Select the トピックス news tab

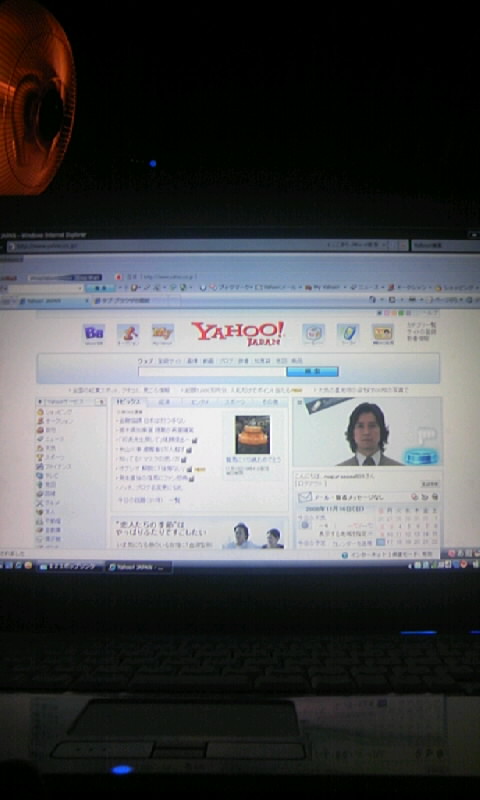click(x=129, y=402)
